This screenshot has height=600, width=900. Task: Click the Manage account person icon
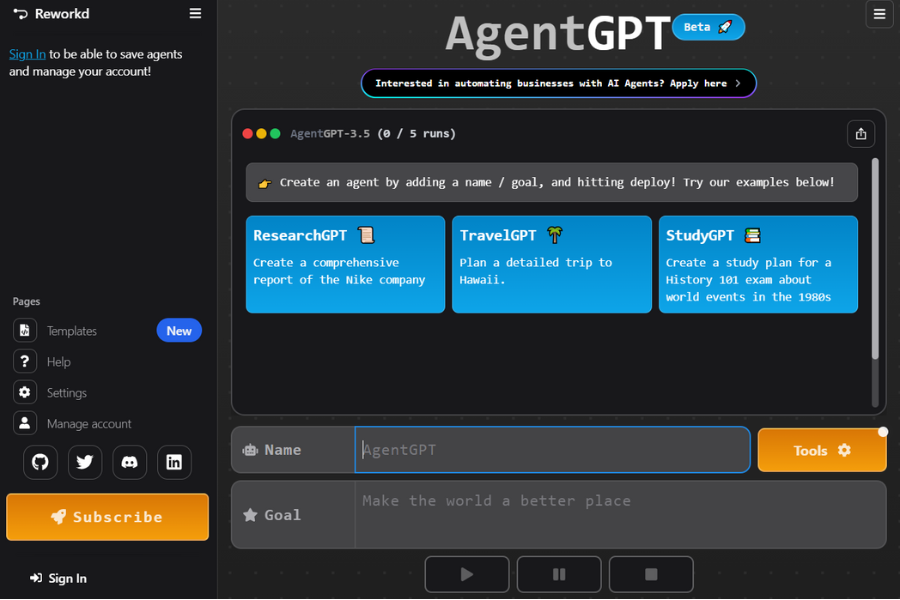click(x=24, y=423)
